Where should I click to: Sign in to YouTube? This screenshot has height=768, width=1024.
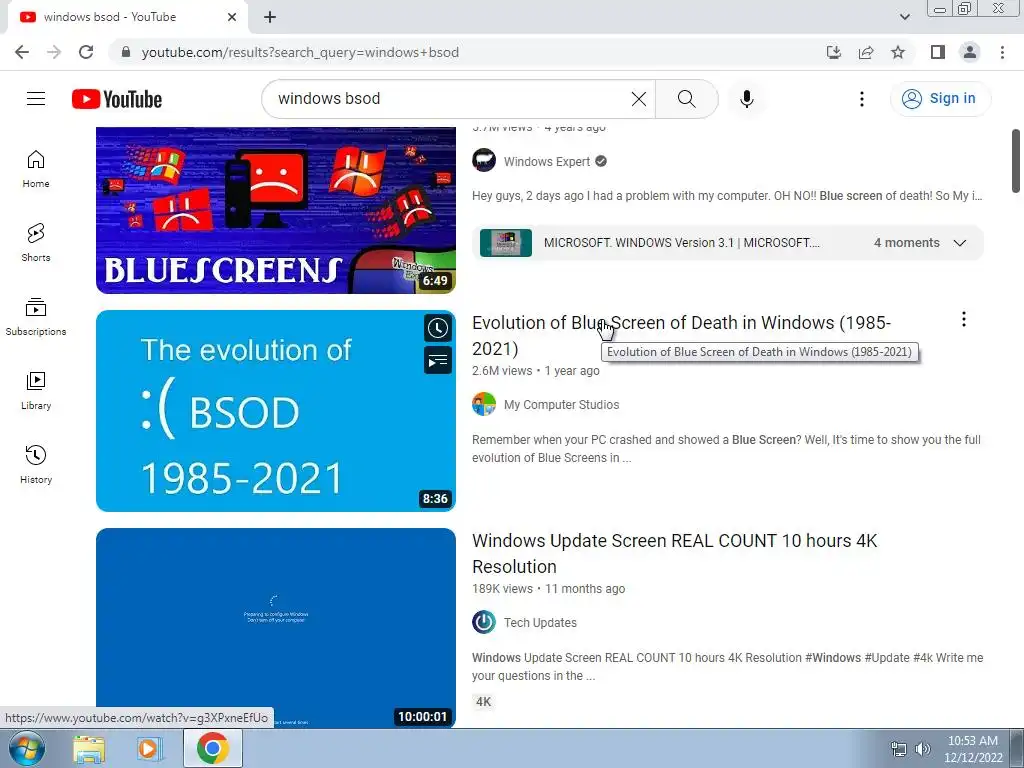tap(940, 99)
